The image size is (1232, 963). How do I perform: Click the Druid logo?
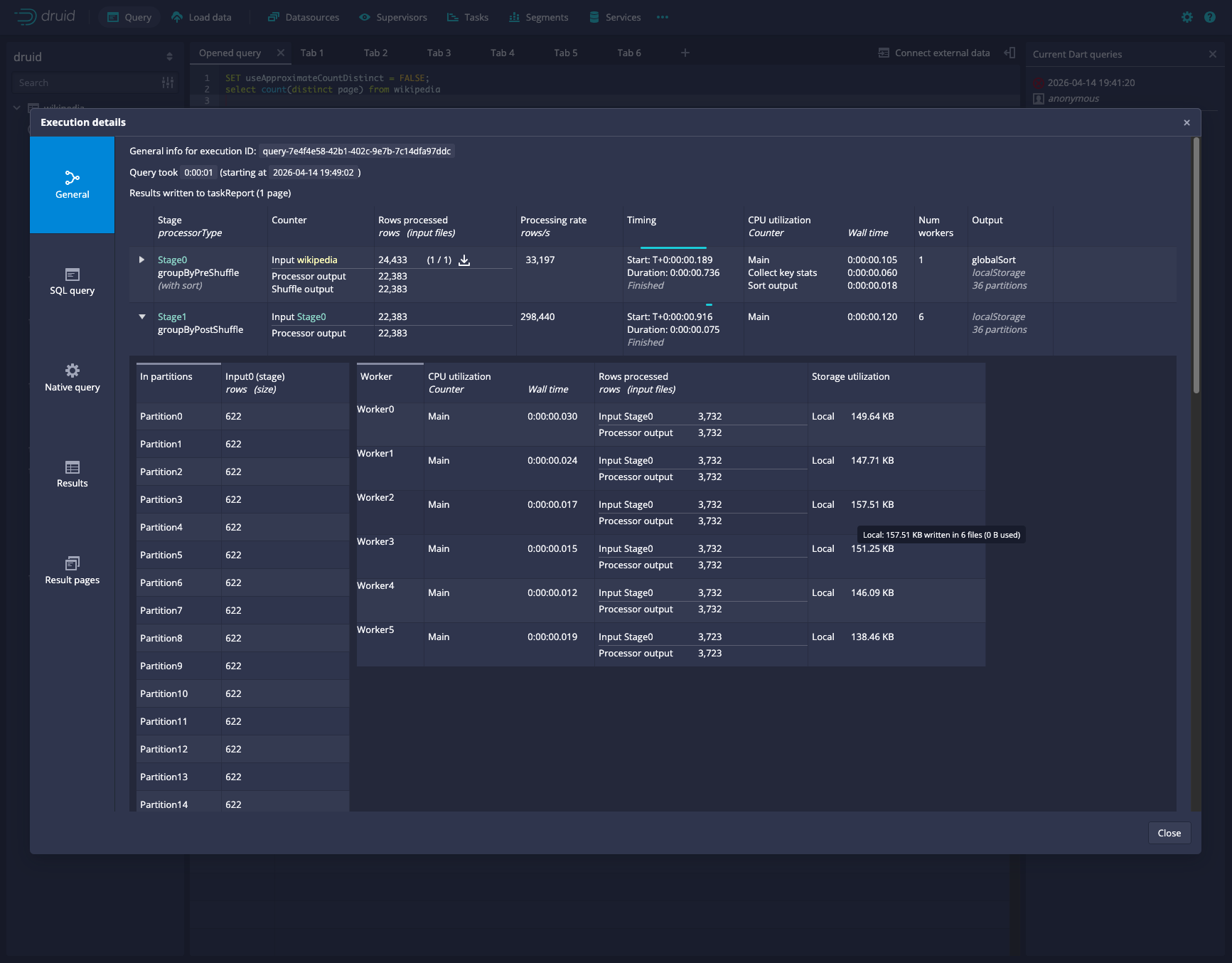(44, 16)
